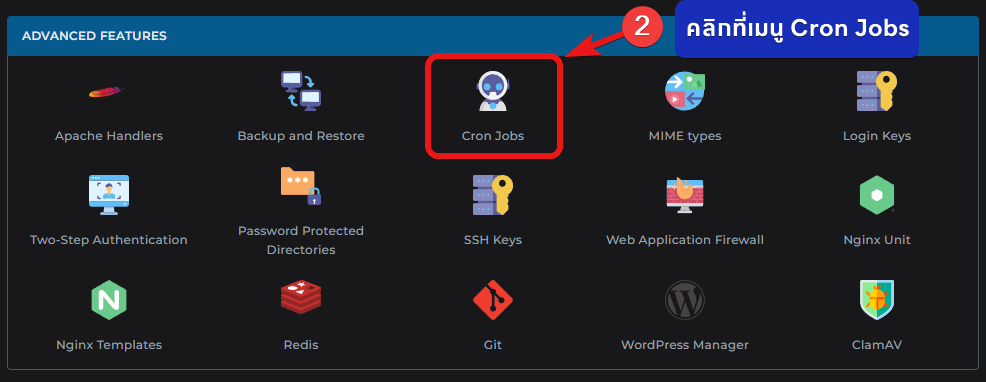Click the Login Keys label
This screenshot has height=382, width=986.
pos(877,136)
